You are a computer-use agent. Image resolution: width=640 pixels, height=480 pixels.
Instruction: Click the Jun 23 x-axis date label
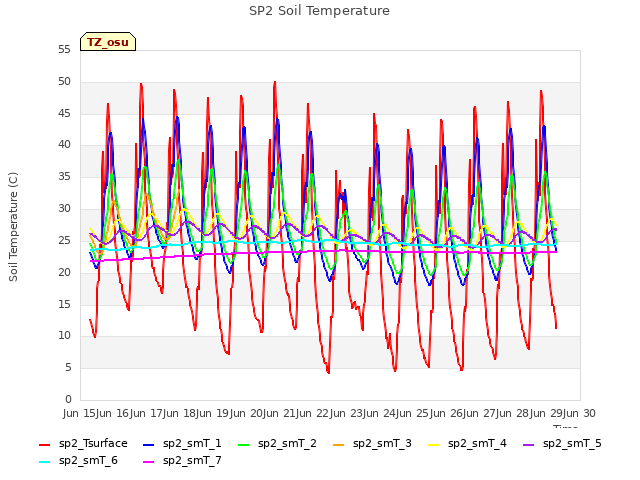(346, 413)
